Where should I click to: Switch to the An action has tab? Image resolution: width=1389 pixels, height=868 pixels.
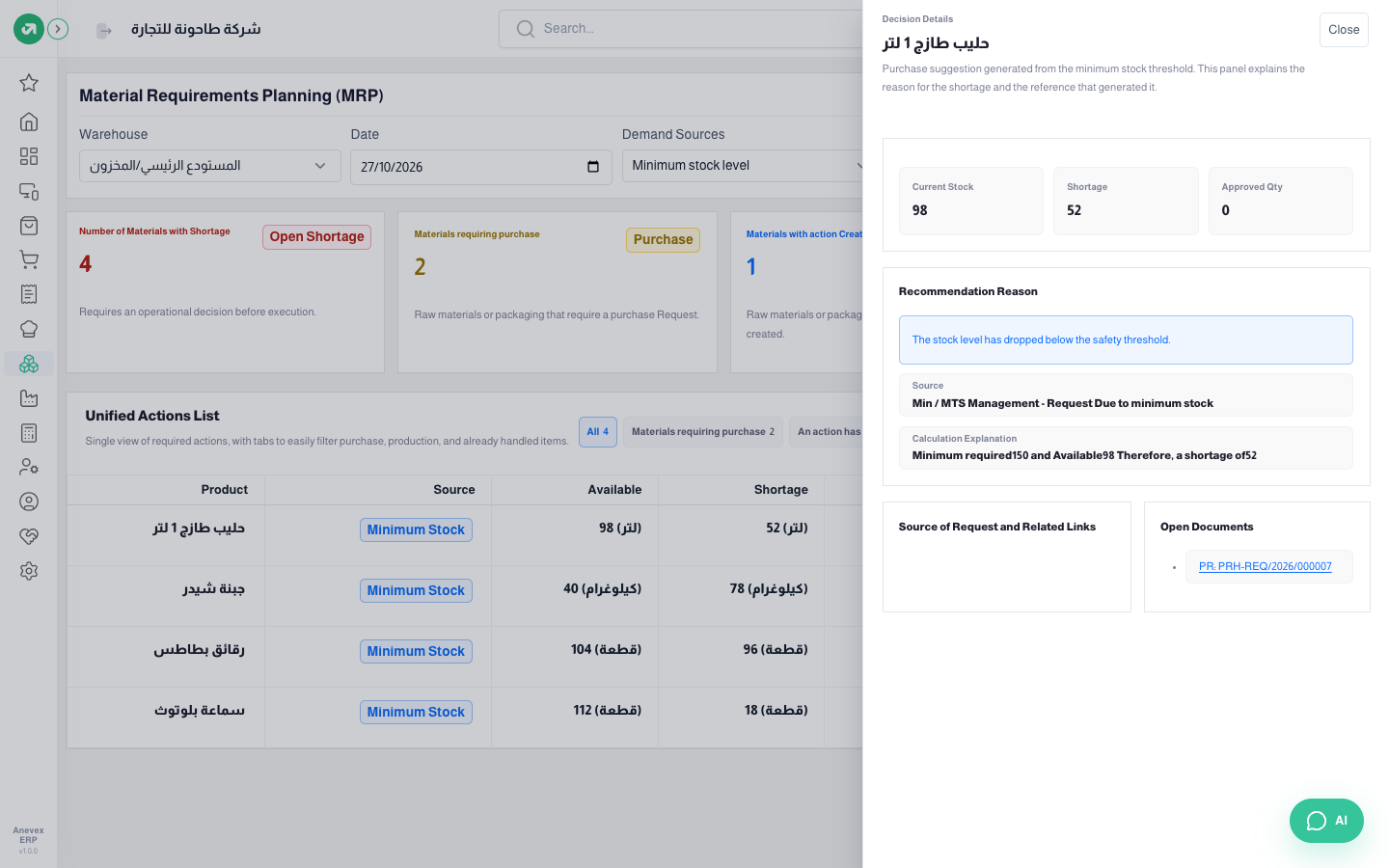[x=827, y=432]
